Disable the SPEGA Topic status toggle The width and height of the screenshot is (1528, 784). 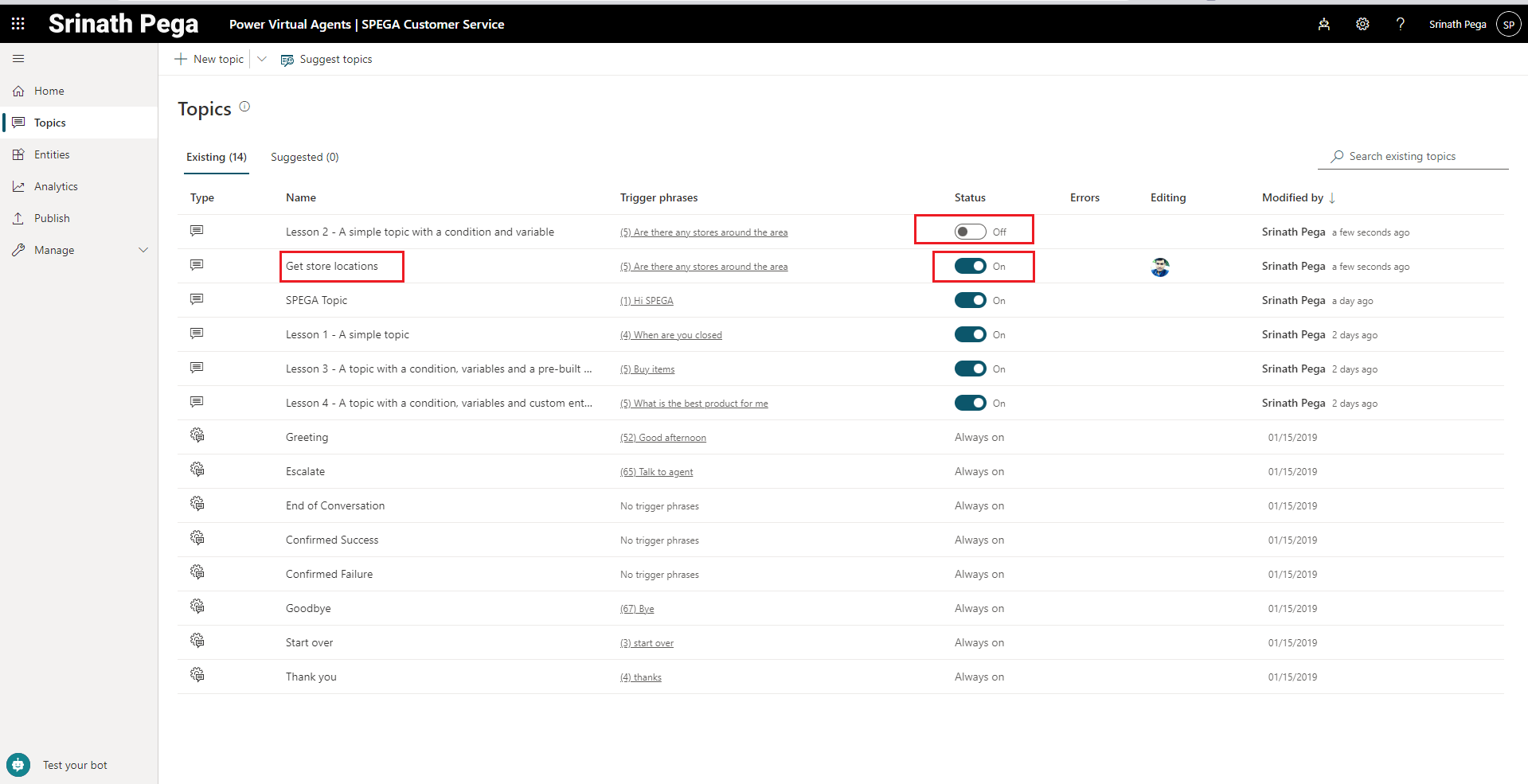970,300
